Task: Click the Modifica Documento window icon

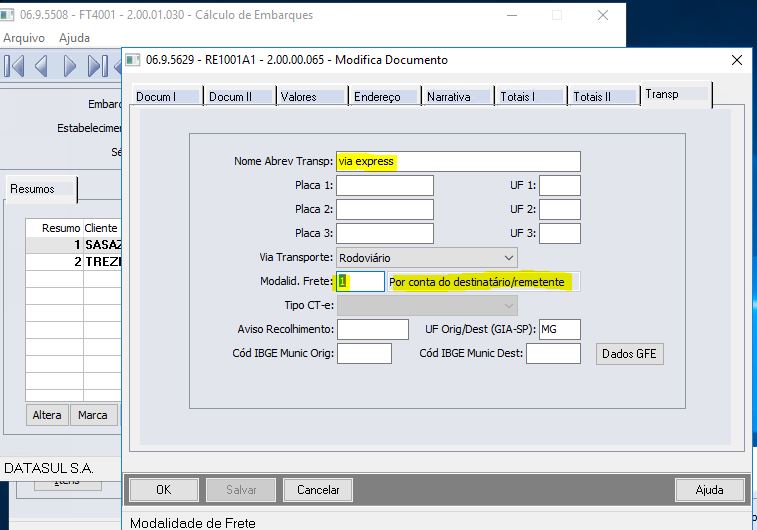Action: point(132,60)
